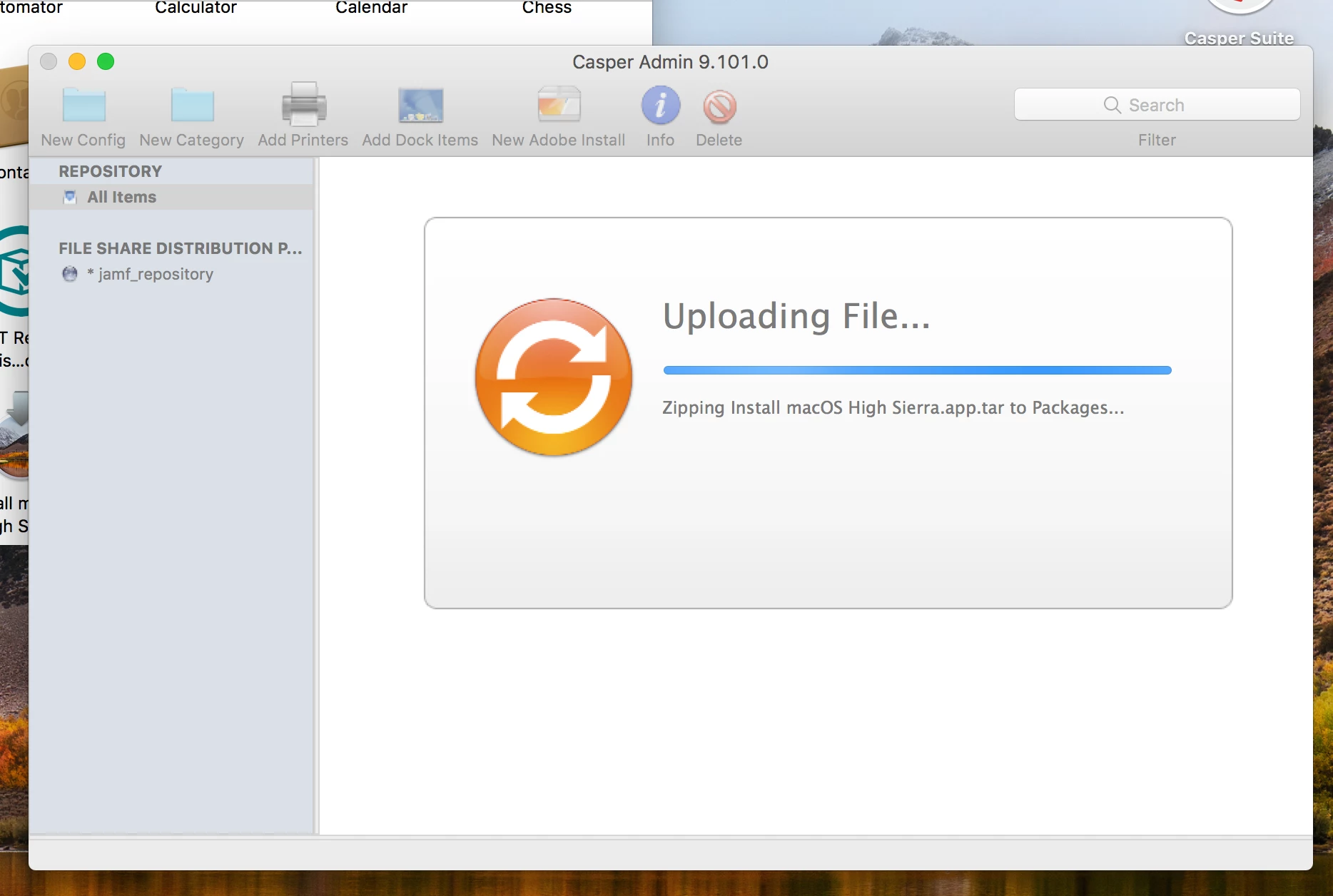Click the New Adobe Install label
The height and width of the screenshot is (896, 1333).
559,140
